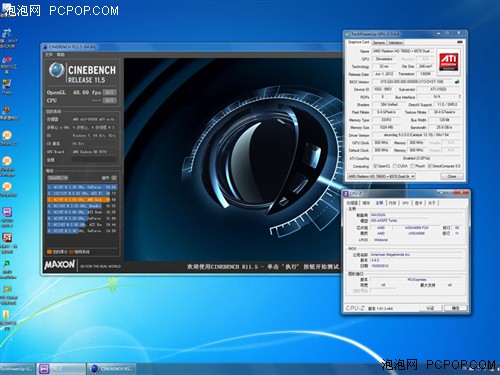Click the Cinebench title bar icon
The width and height of the screenshot is (500, 375).
pyautogui.click(x=45, y=47)
